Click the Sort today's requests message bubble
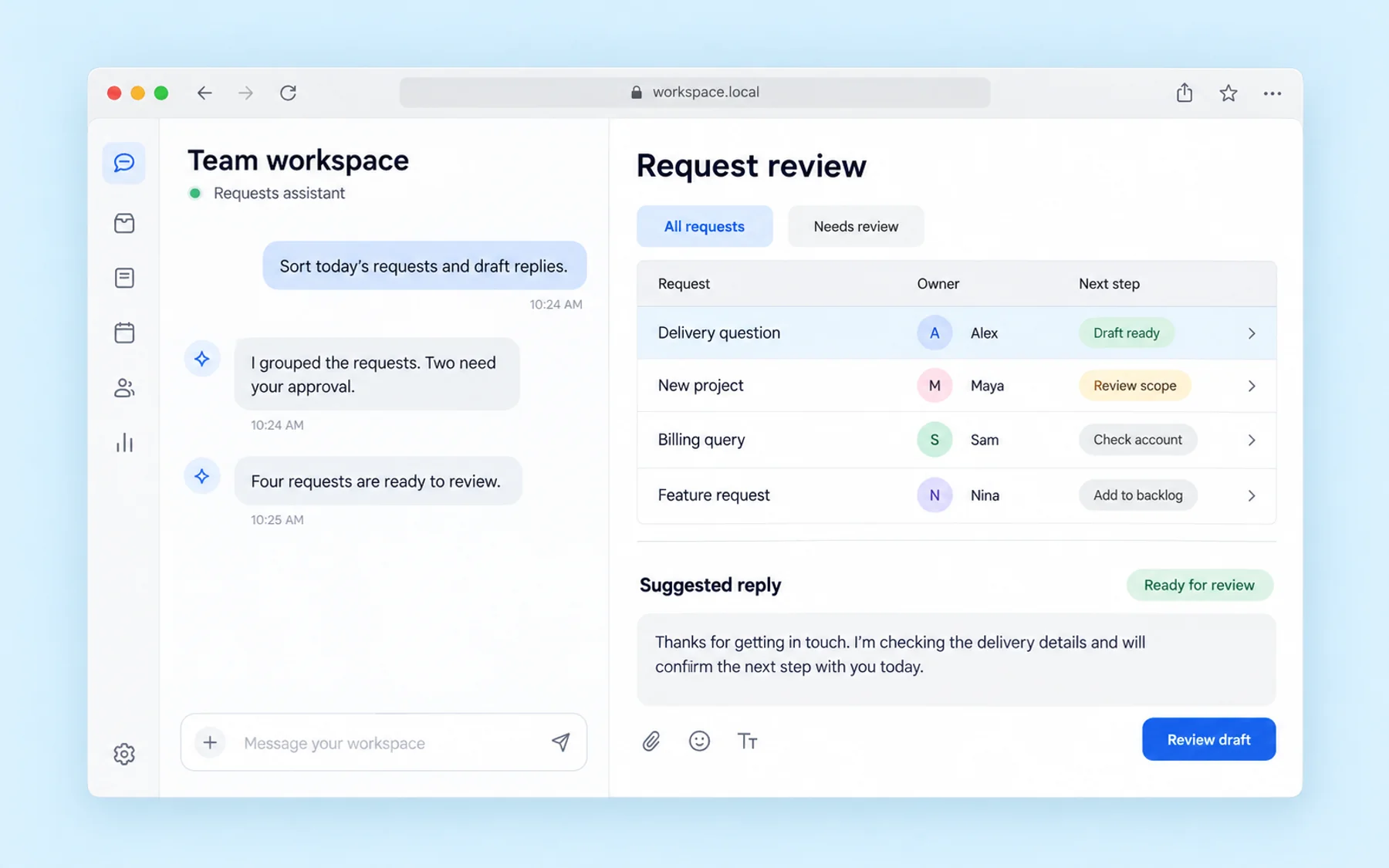The image size is (1389, 868). click(x=424, y=265)
